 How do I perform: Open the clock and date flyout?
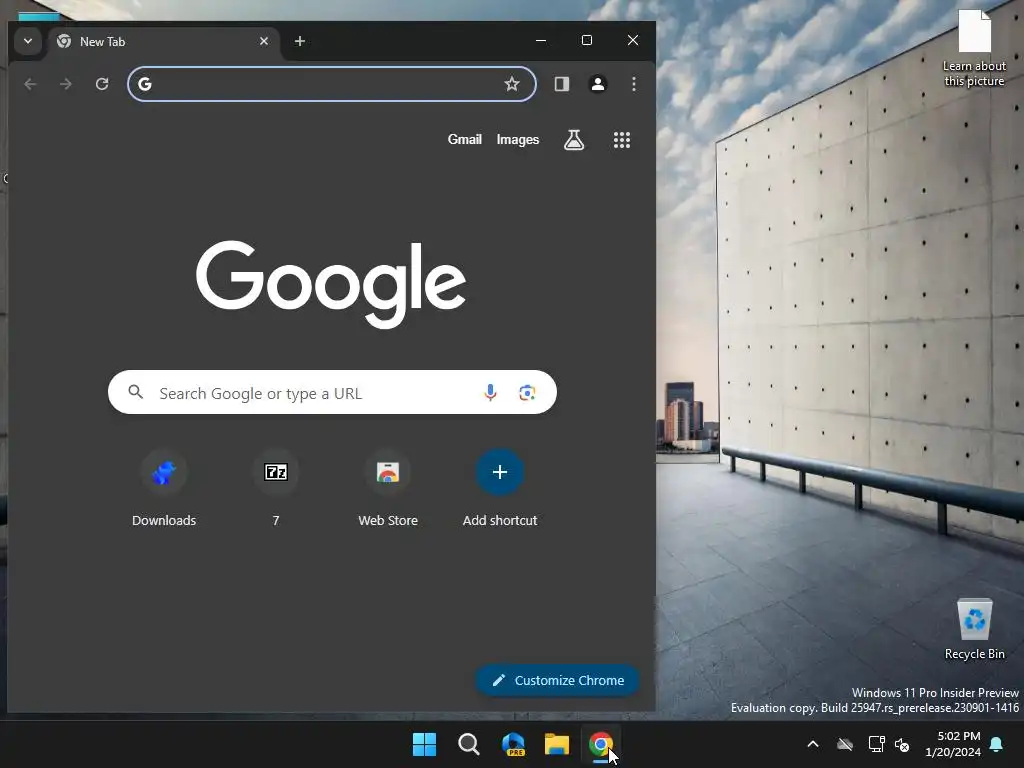pos(953,744)
